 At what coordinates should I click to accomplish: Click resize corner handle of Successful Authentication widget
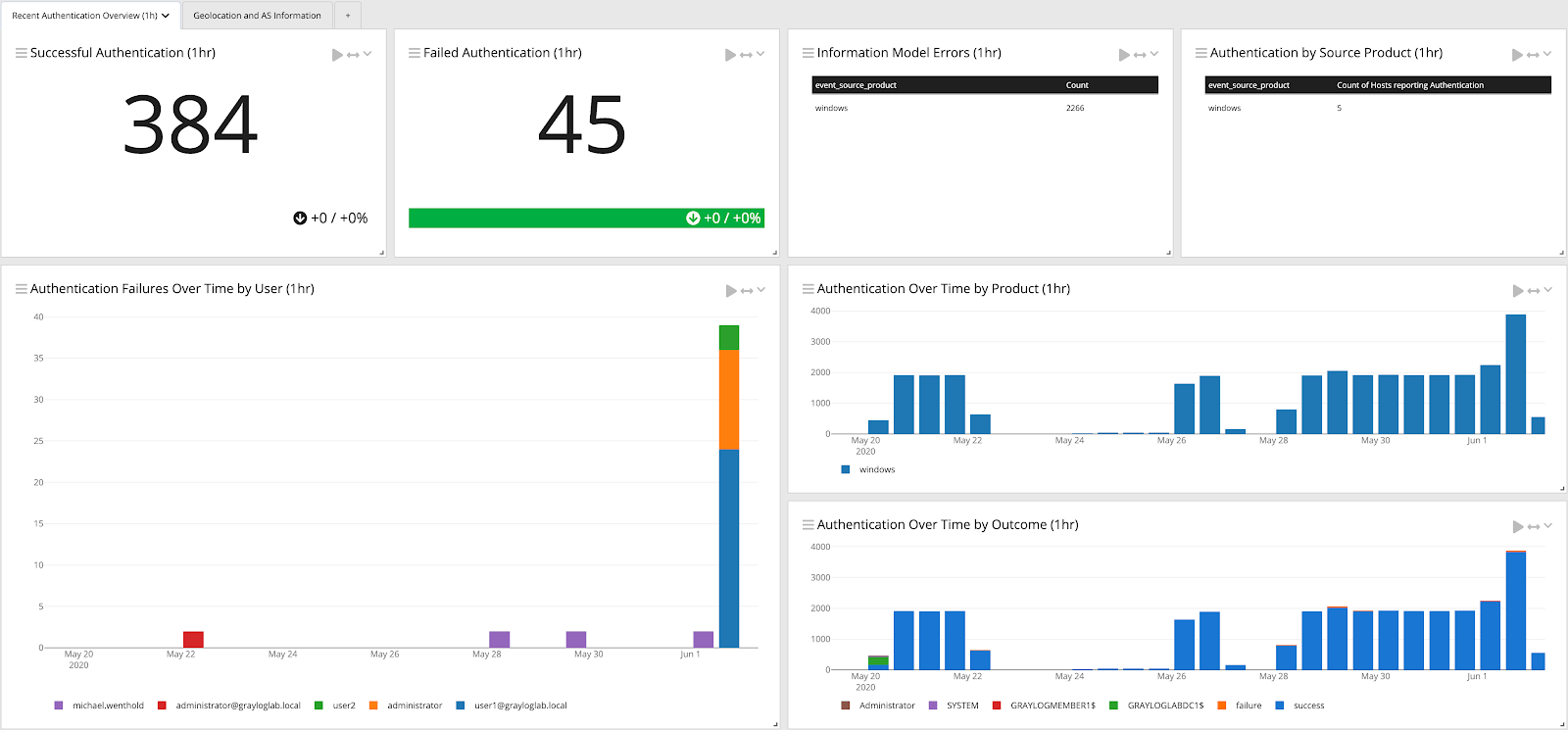pyautogui.click(x=381, y=253)
